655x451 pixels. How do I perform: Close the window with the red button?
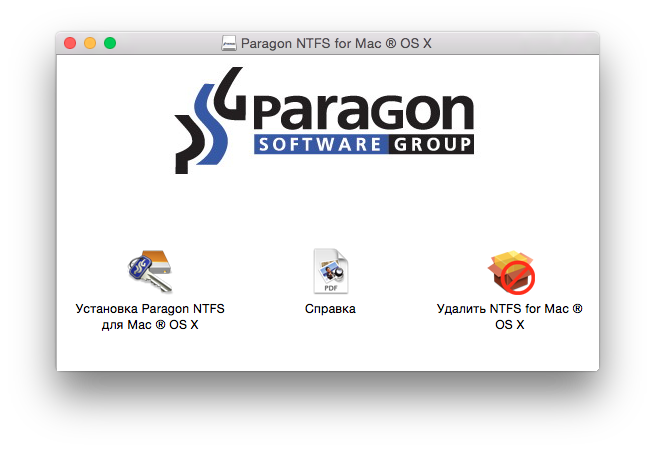click(70, 43)
